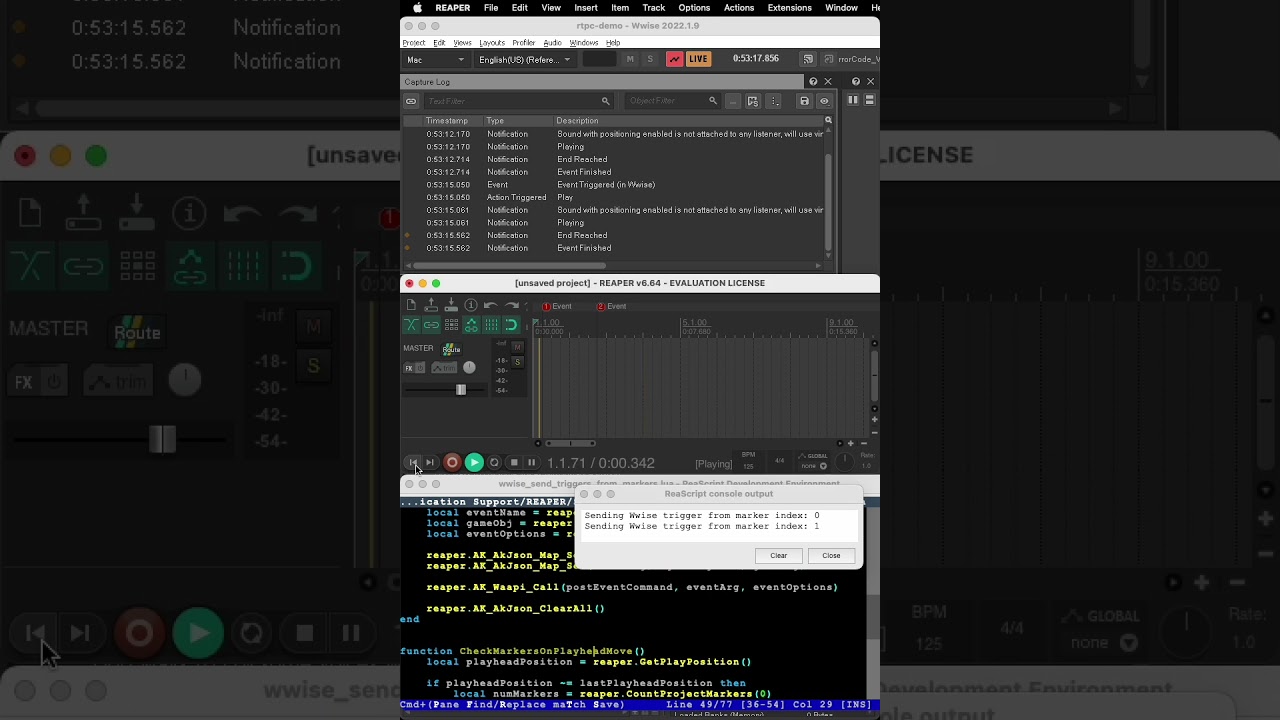This screenshot has width=1280, height=720.
Task: Click the playback rate knob
Action: pyautogui.click(x=845, y=461)
